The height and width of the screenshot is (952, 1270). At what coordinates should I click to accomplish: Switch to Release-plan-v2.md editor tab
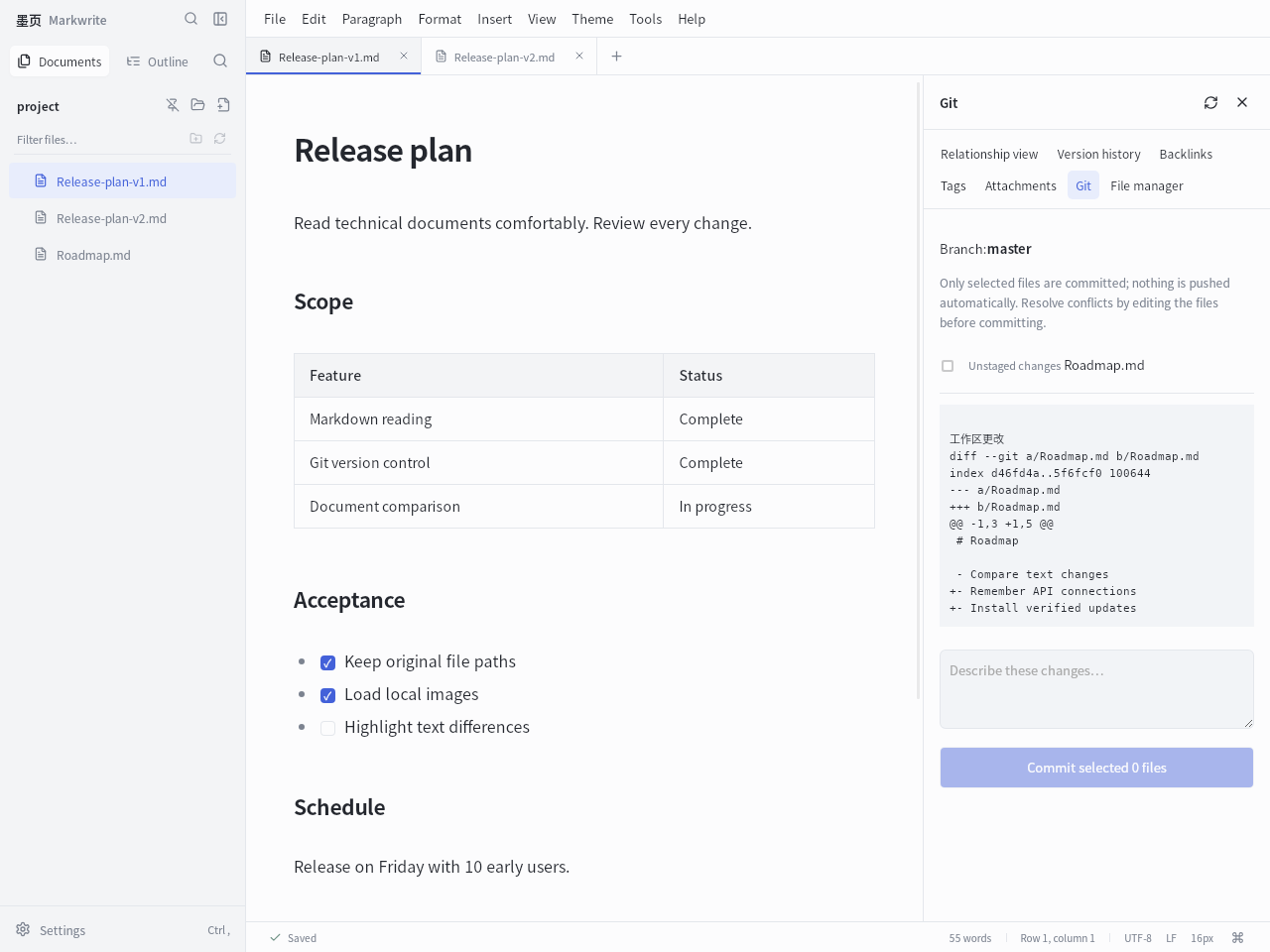coord(509,57)
